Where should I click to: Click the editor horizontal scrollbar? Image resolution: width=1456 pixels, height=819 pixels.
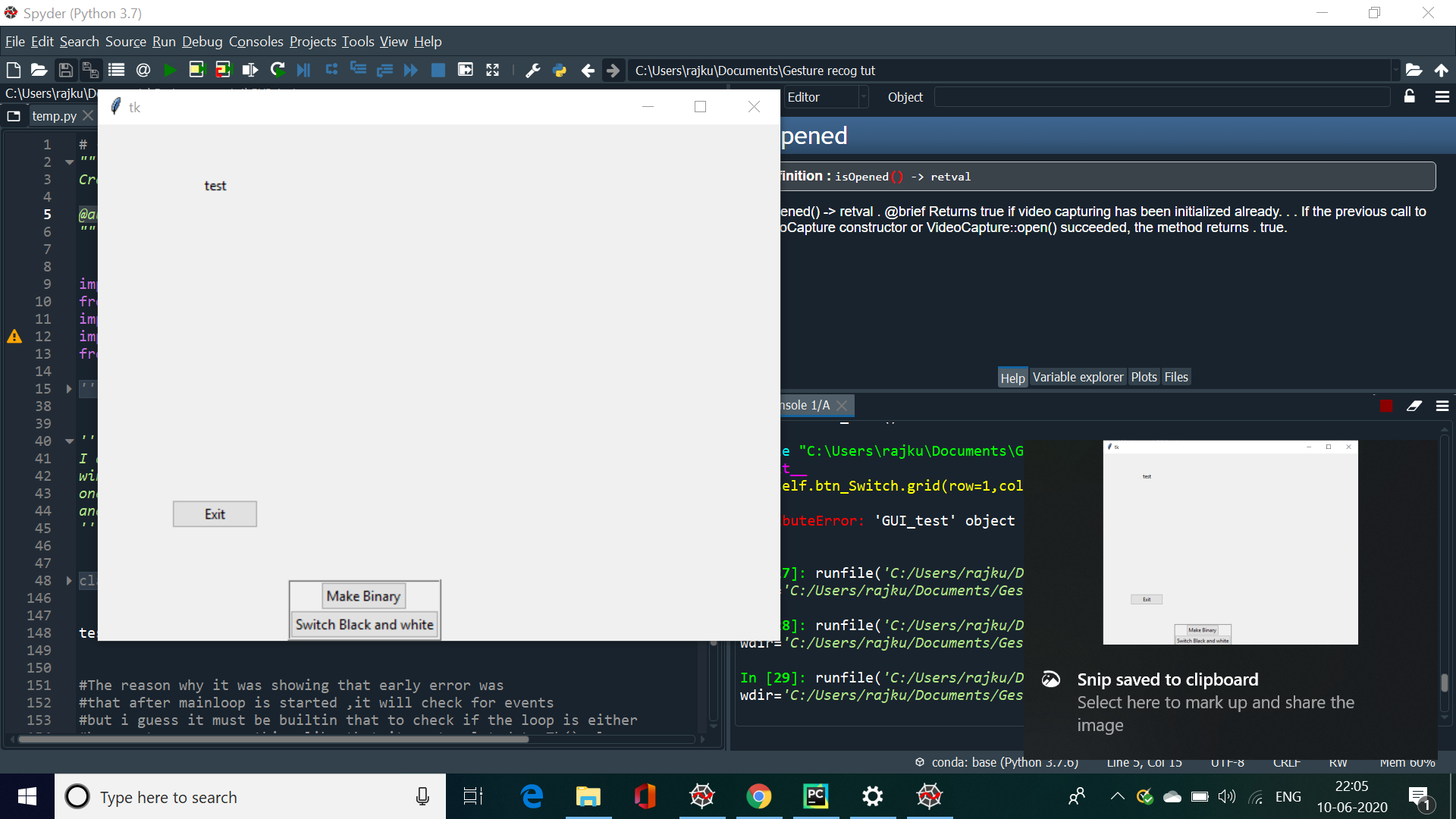(273, 739)
